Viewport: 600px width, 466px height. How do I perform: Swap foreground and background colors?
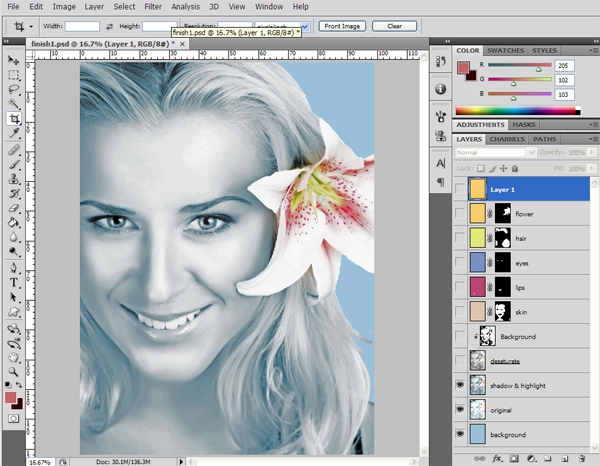pos(19,385)
